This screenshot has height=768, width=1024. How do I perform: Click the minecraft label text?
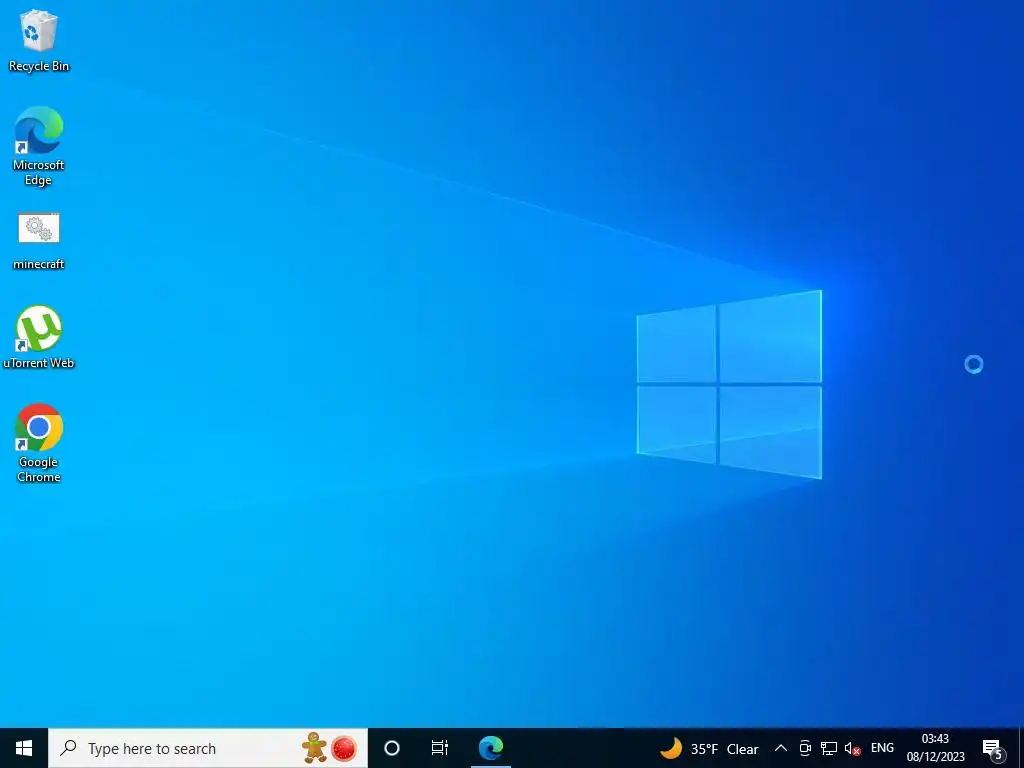pyautogui.click(x=39, y=264)
